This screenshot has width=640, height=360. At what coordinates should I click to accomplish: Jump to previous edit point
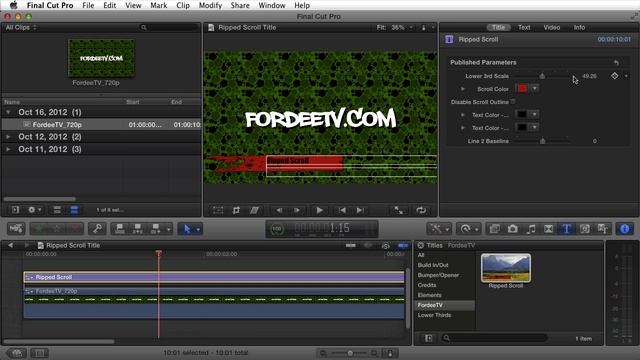(x=342, y=210)
